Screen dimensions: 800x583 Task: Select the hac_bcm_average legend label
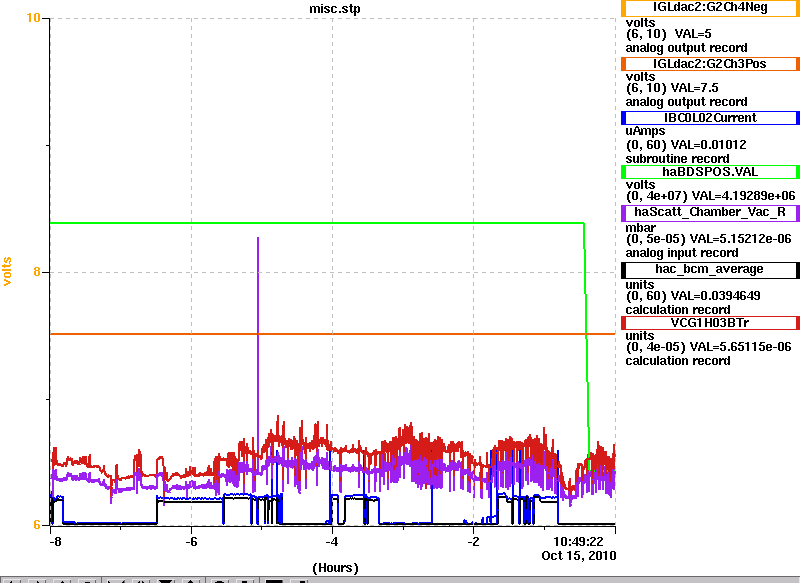click(x=710, y=269)
